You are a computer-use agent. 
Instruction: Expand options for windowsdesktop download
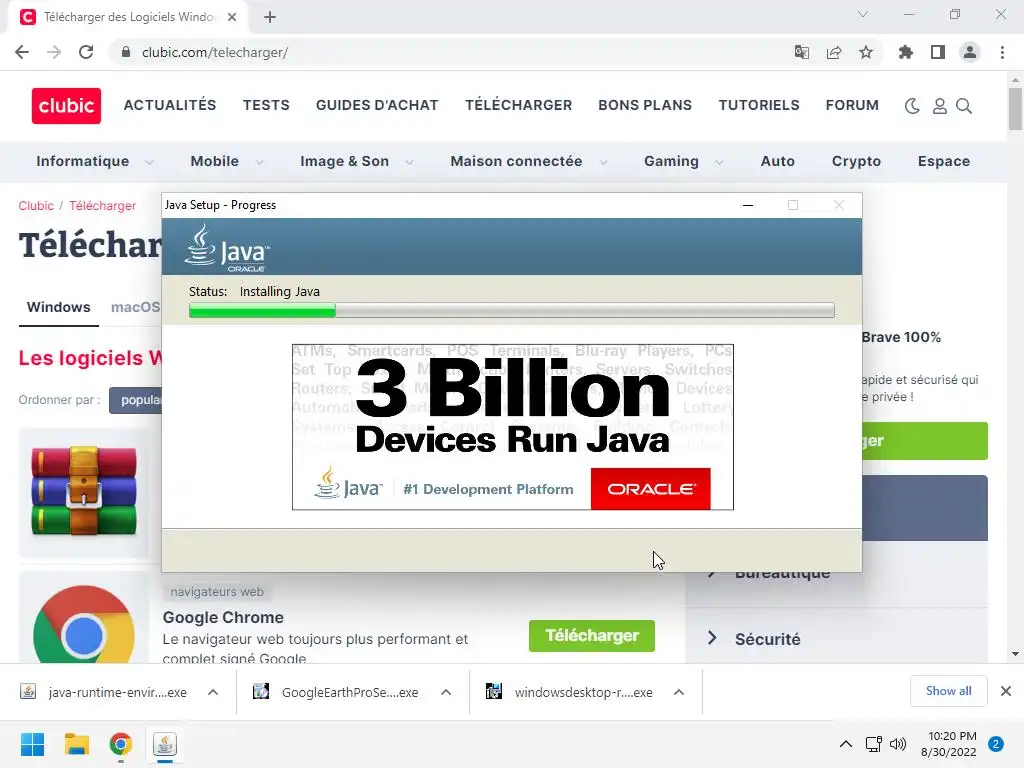(x=679, y=692)
